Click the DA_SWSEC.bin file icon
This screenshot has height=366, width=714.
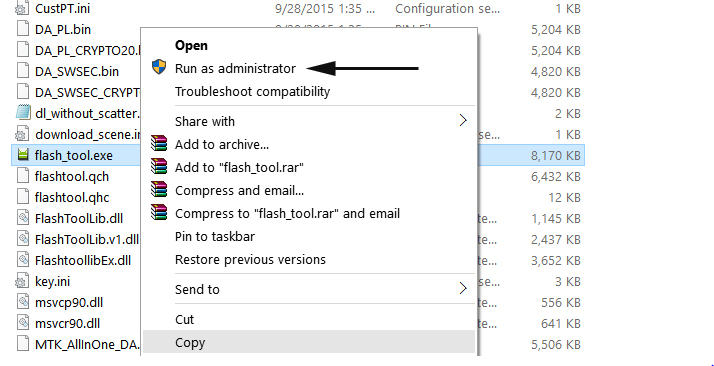[22, 71]
